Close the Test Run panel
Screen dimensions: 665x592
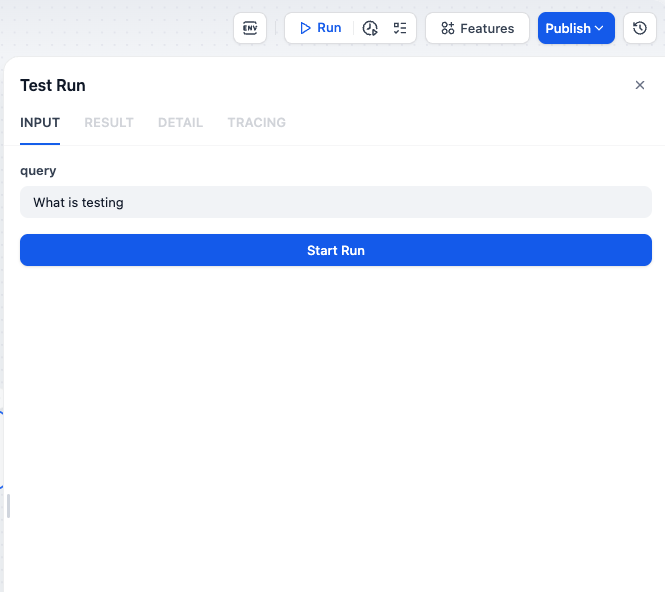[640, 85]
